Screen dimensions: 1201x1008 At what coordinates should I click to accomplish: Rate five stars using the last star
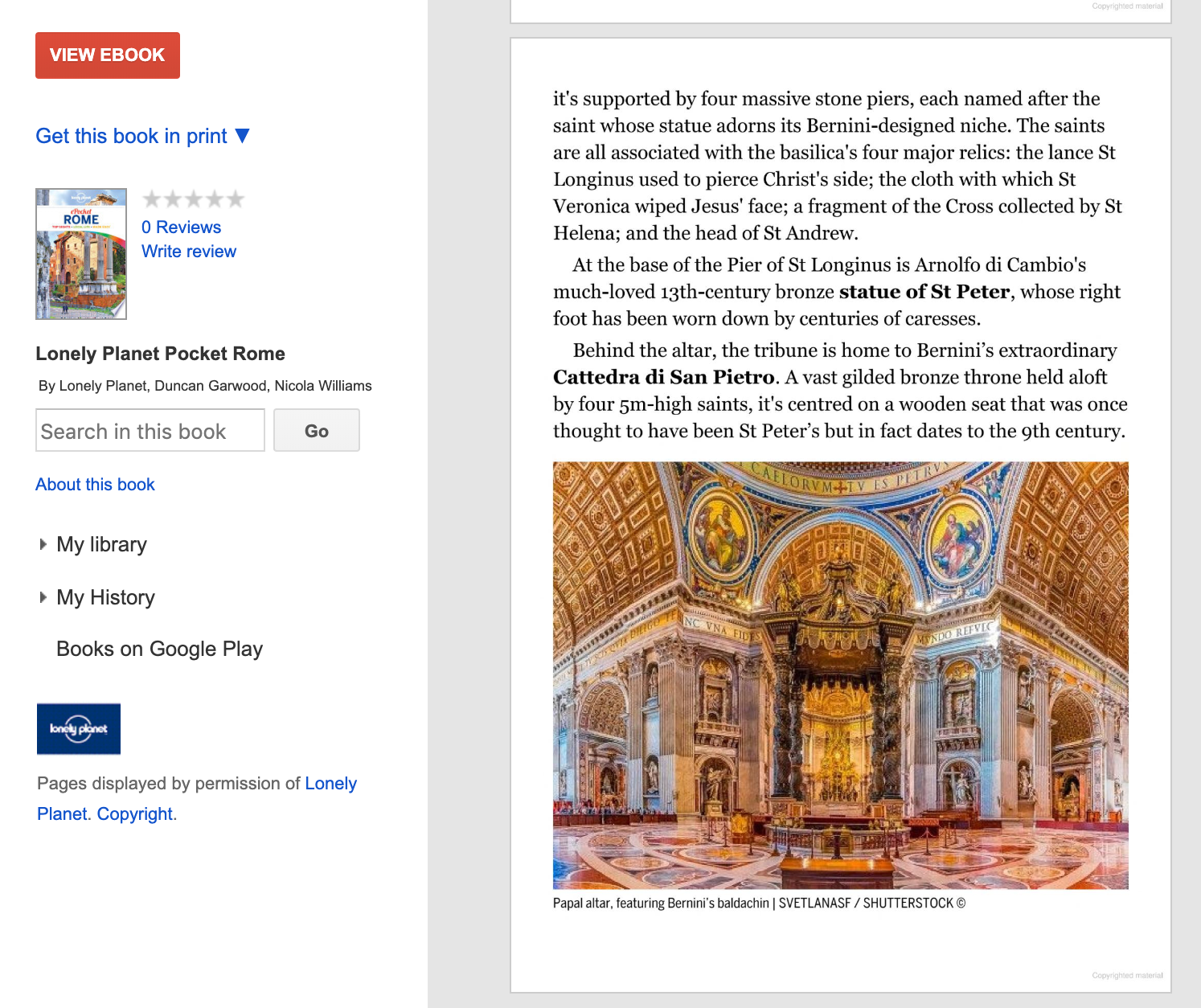coord(234,199)
